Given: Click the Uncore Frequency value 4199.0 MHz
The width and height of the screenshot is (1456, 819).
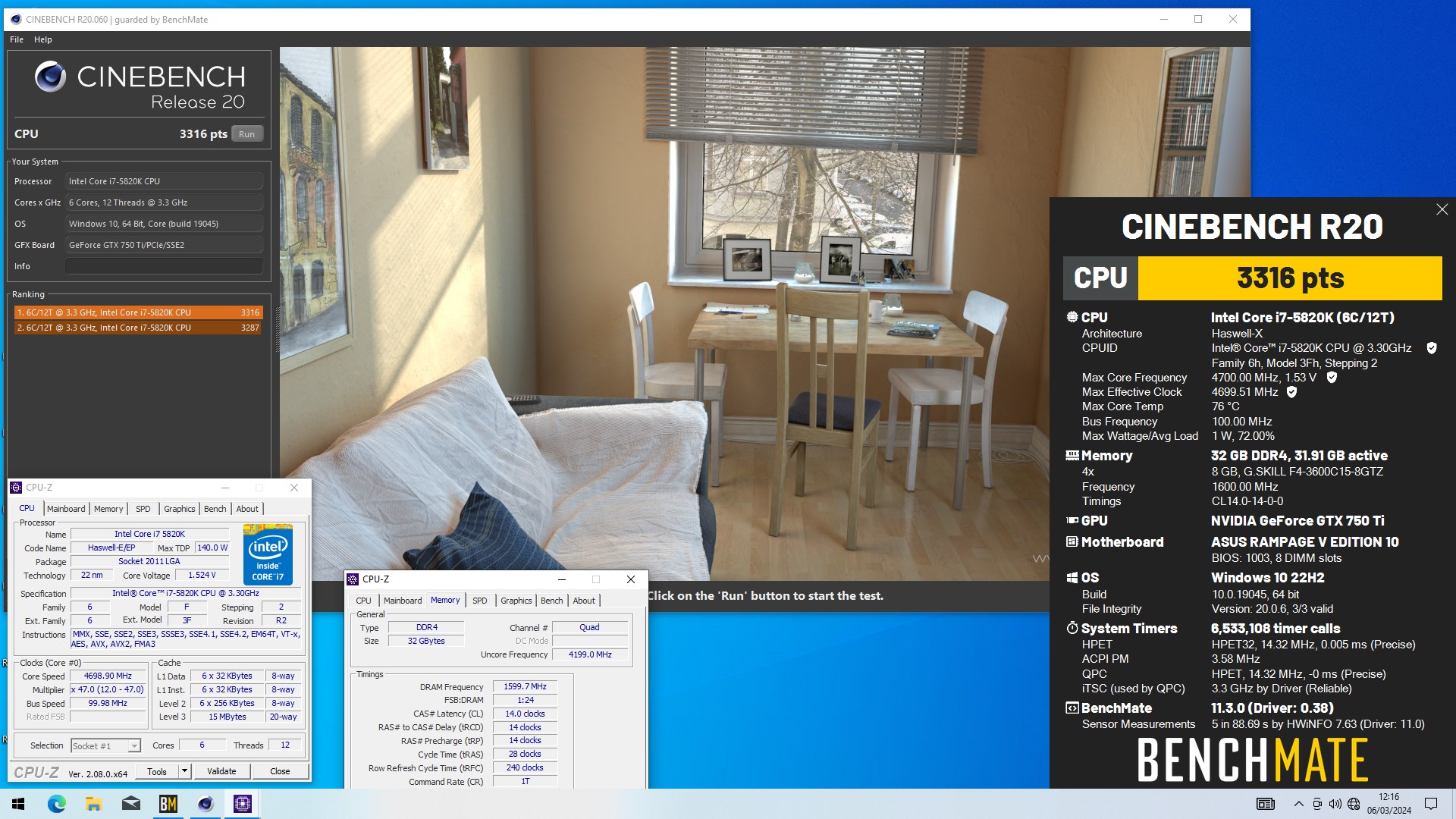Looking at the screenshot, I should click(590, 654).
